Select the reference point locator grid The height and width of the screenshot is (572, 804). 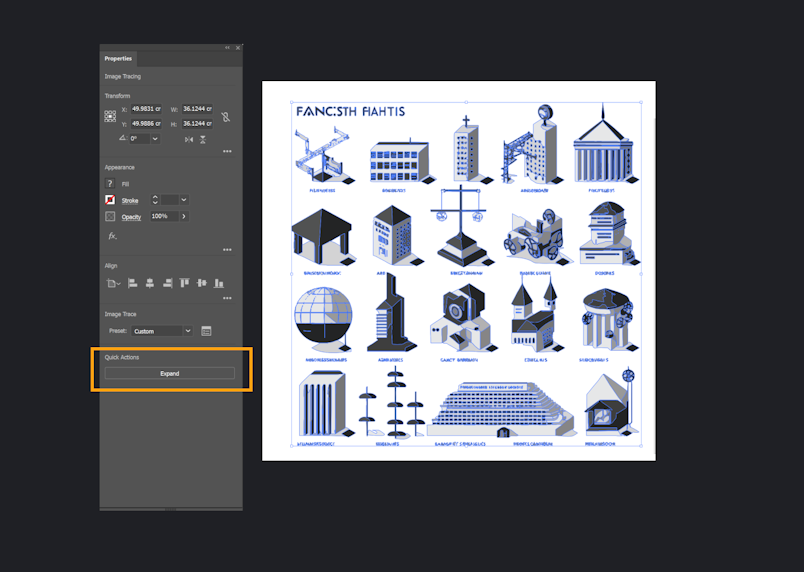click(110, 116)
